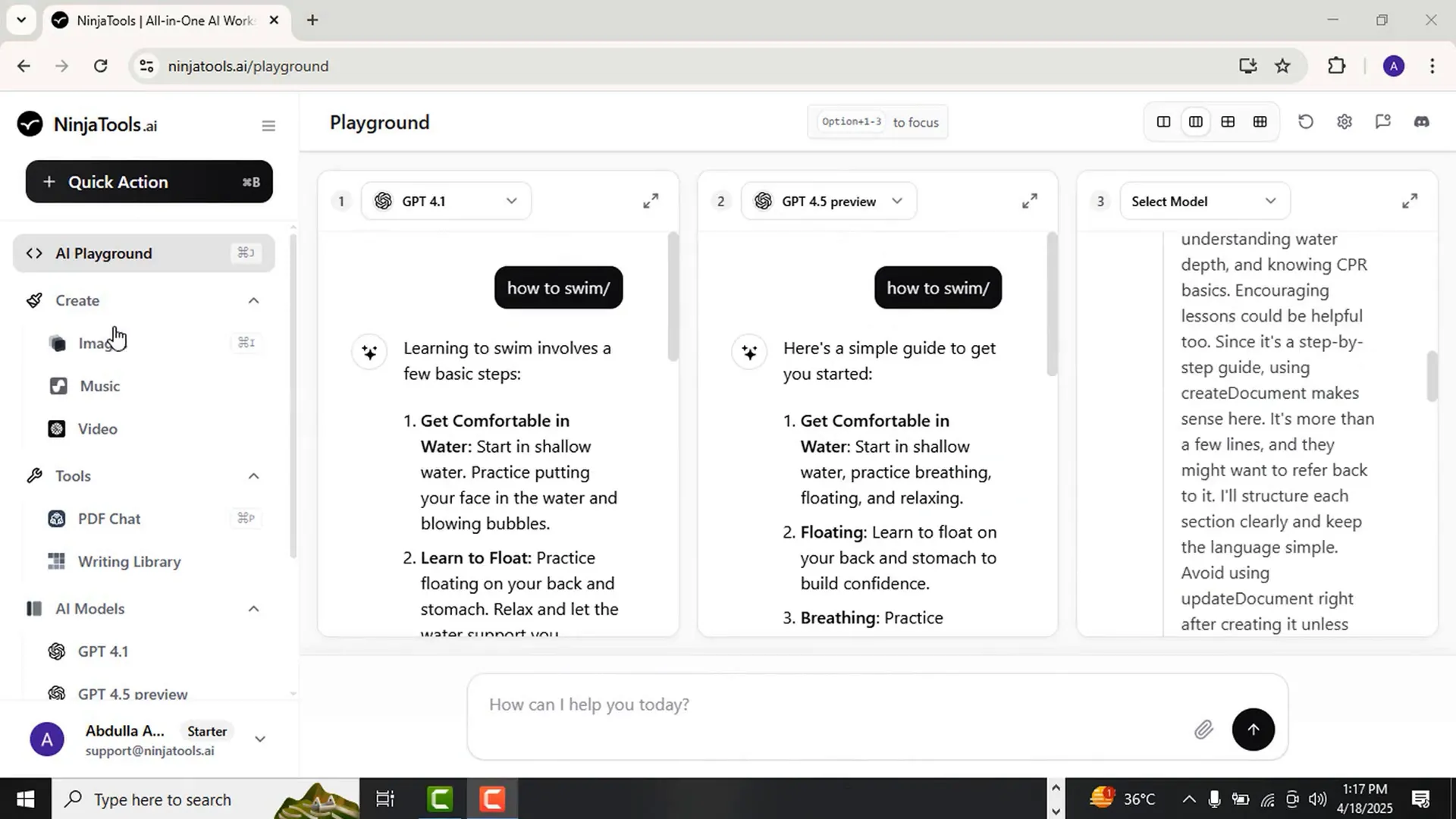This screenshot has height=819, width=1456.
Task: Open Chrome three-dot menu
Action: tap(1432, 66)
